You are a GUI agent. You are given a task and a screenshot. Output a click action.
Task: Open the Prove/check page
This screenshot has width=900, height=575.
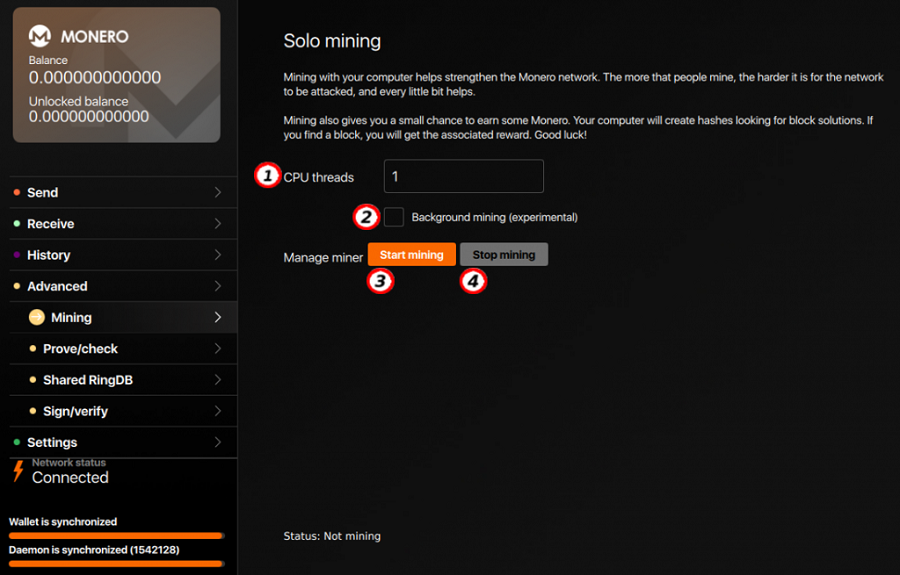coord(80,349)
